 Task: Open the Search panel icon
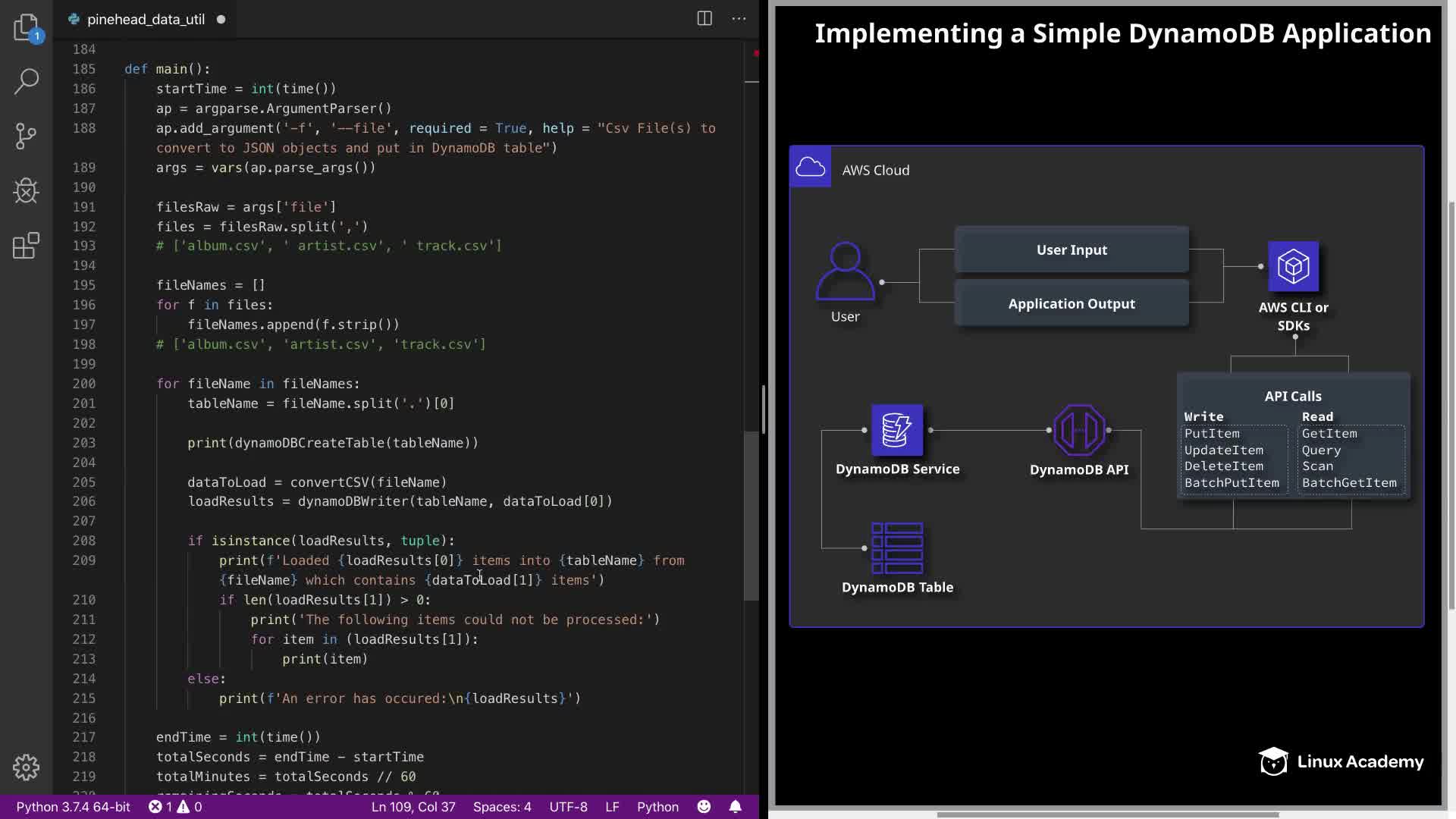(27, 81)
